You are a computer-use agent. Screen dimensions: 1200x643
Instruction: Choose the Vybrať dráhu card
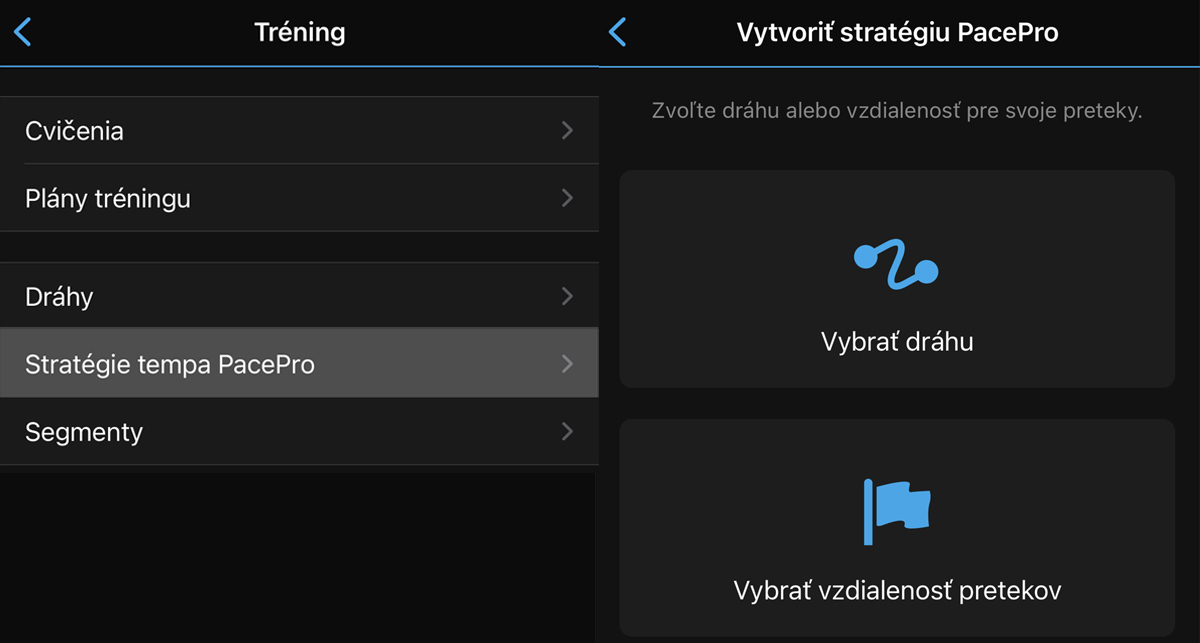click(x=897, y=279)
